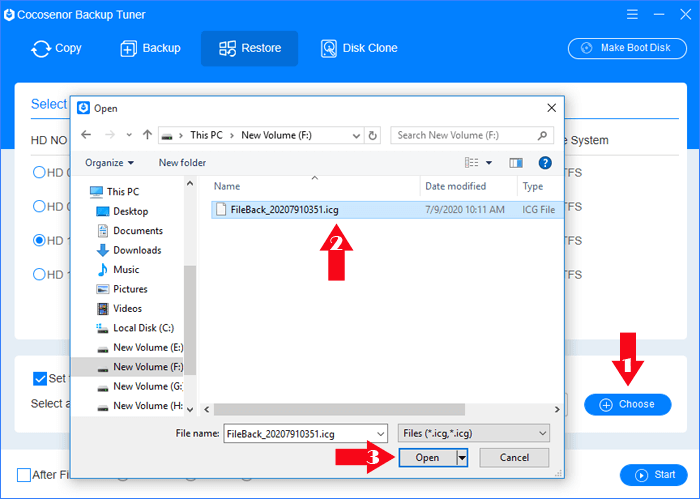This screenshot has width=700, height=499.
Task: Expand the File name dropdown arrow
Action: [x=380, y=434]
